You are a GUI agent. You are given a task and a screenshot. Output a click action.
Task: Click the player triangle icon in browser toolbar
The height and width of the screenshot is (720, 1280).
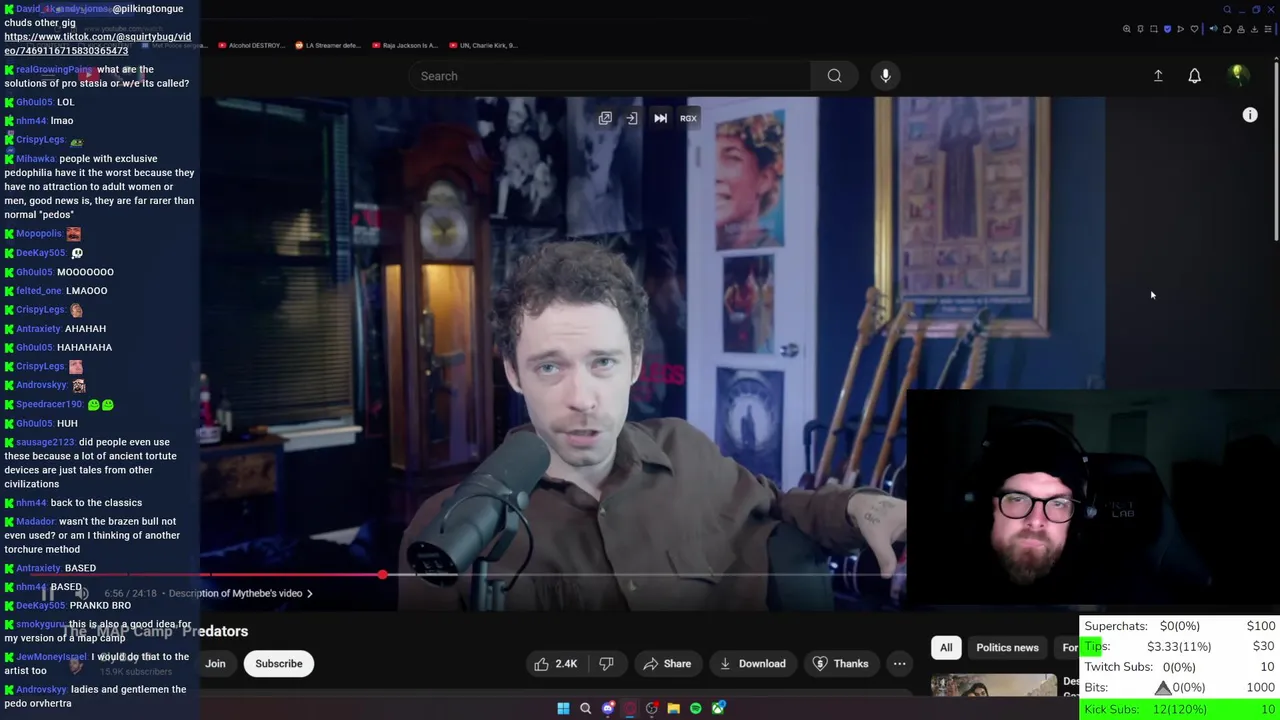coord(1181,29)
